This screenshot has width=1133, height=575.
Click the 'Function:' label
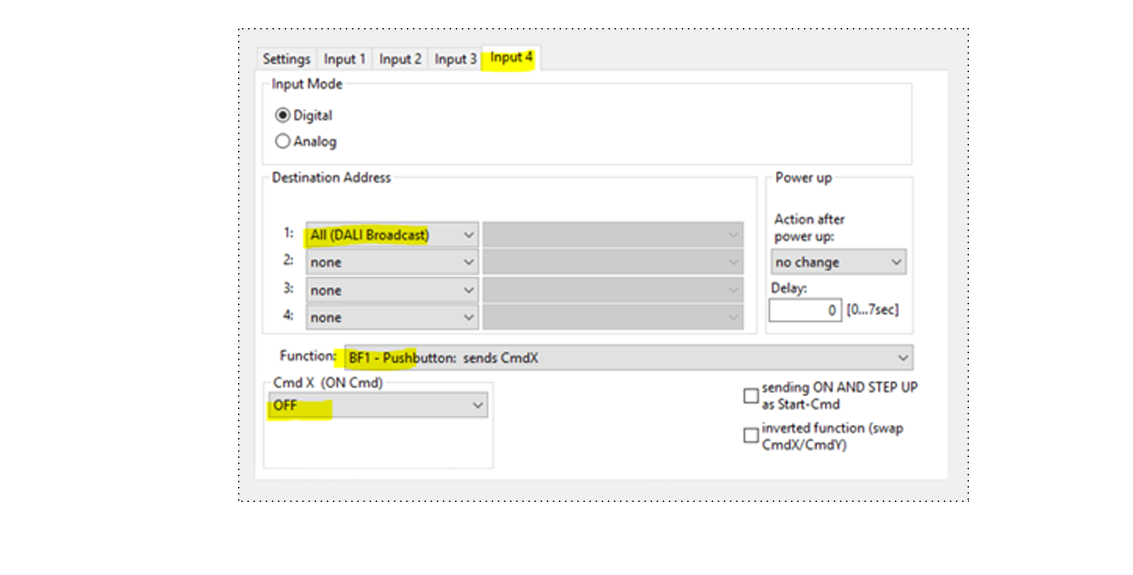pyautogui.click(x=308, y=356)
